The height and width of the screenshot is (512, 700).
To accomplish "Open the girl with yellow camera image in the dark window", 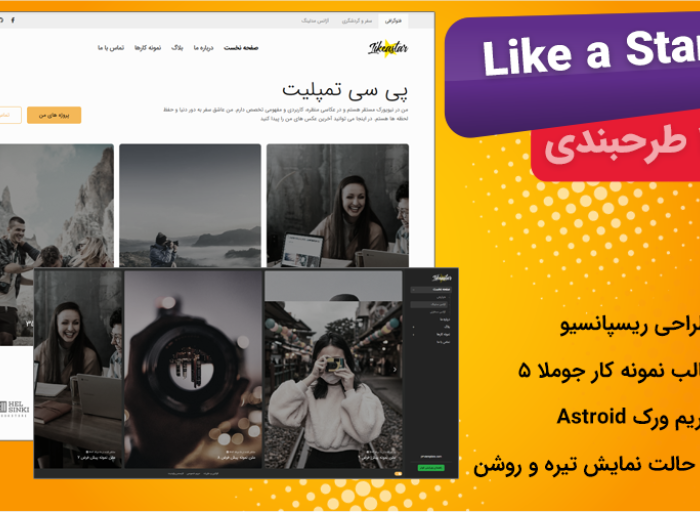I will pos(333,385).
